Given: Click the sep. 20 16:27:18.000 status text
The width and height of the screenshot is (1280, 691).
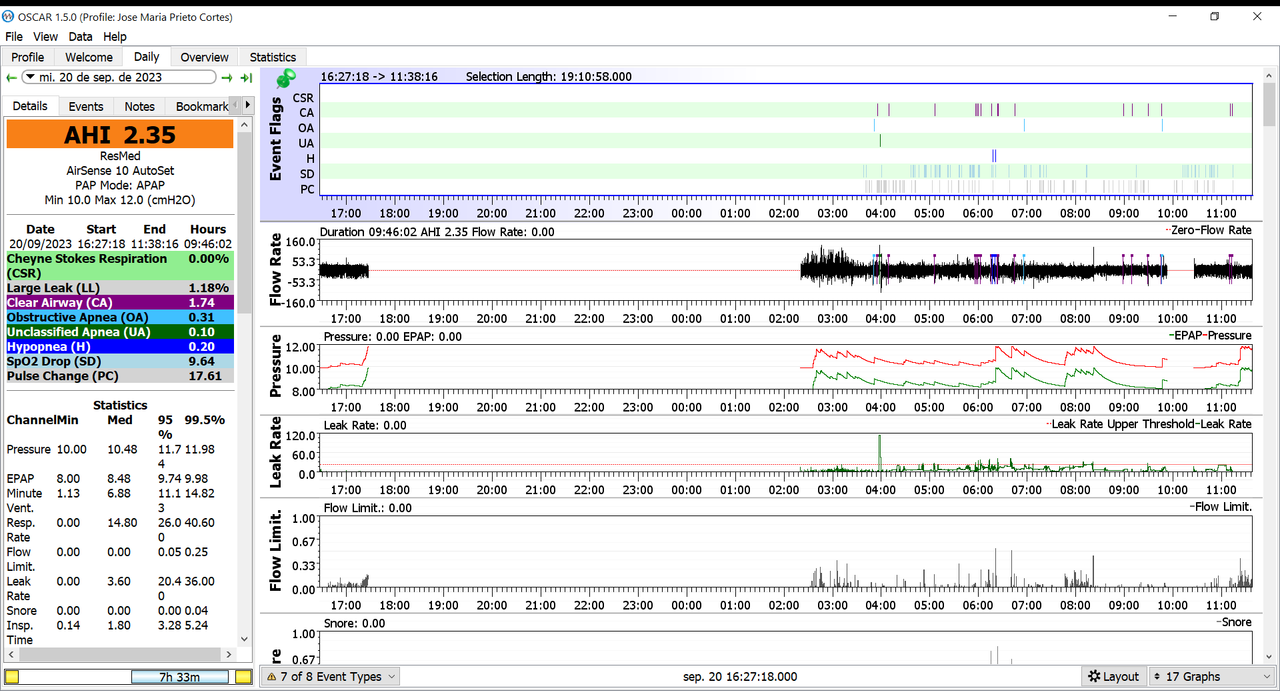Looking at the screenshot, I should 741,677.
